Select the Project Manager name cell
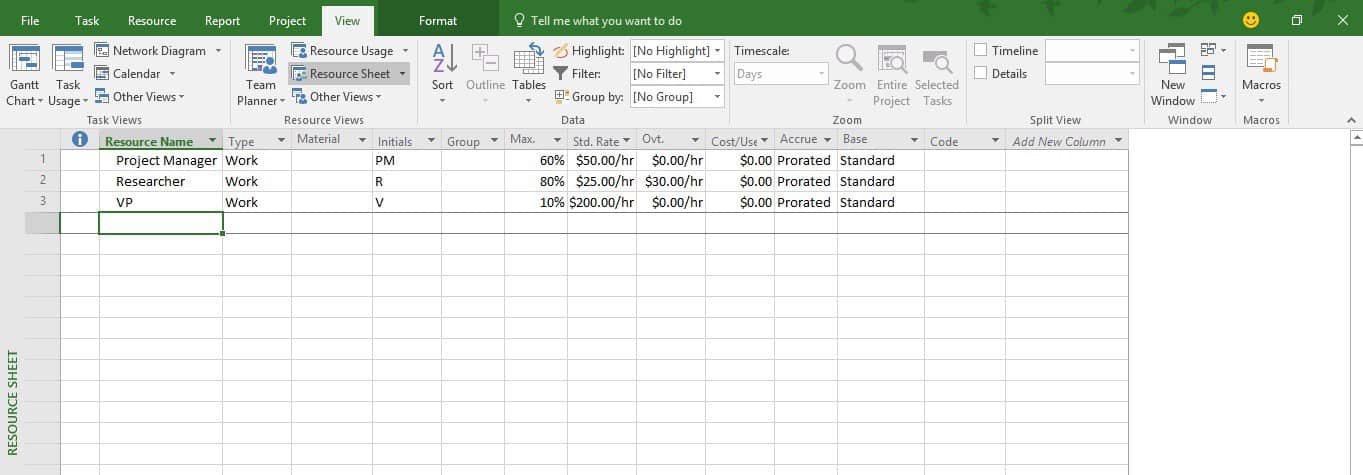1363x475 pixels. coord(161,161)
